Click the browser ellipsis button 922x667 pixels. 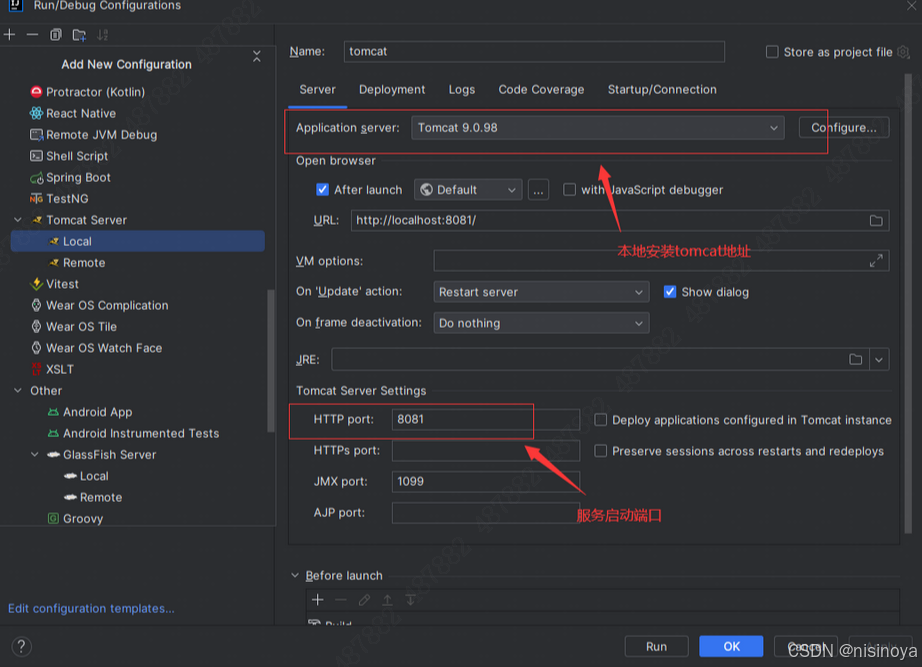538,190
